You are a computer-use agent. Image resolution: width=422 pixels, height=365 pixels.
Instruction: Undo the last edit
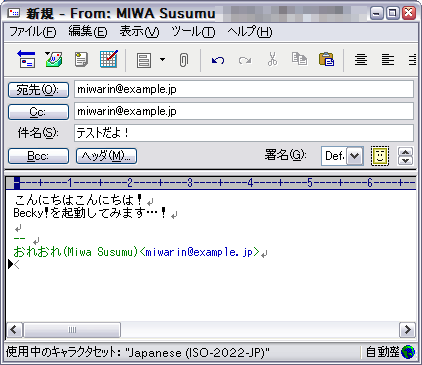tap(218, 60)
